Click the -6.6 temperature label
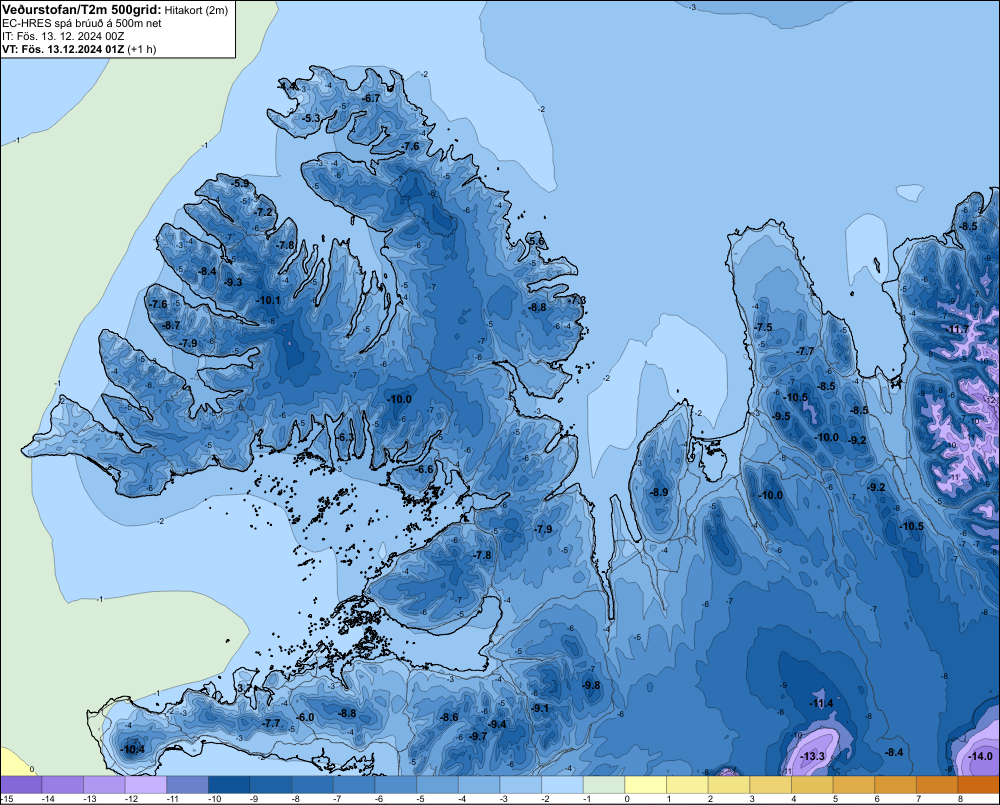 point(425,469)
